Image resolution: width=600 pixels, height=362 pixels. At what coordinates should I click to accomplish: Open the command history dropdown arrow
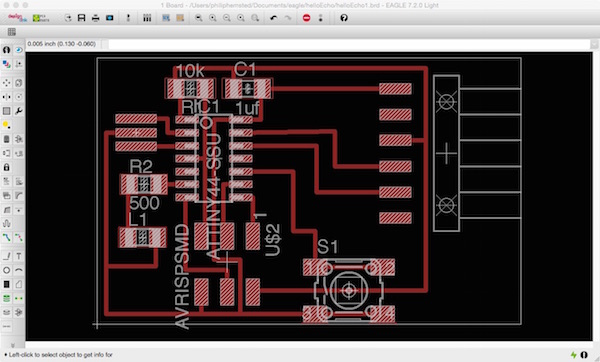pyautogui.click(x=593, y=44)
